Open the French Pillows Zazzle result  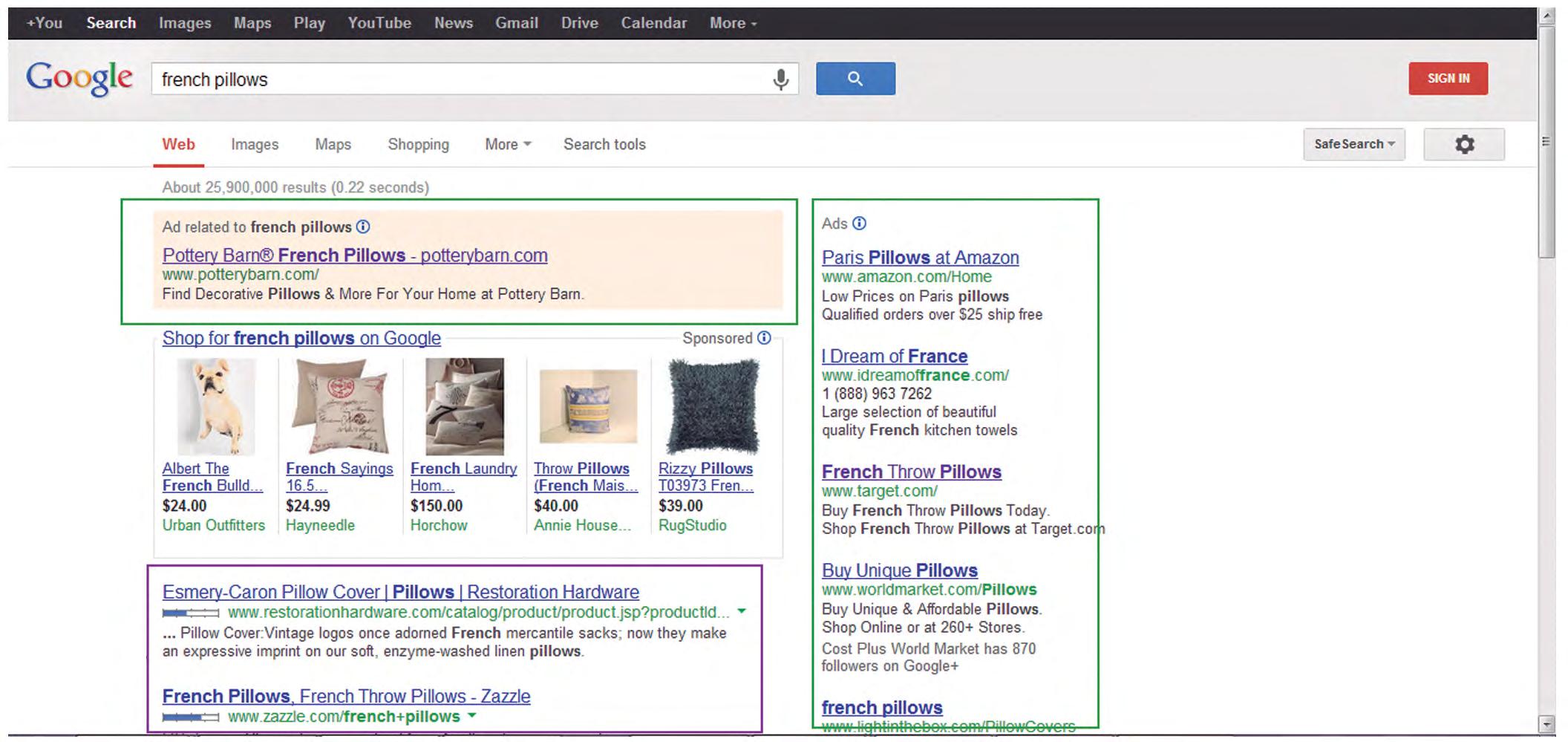(347, 696)
